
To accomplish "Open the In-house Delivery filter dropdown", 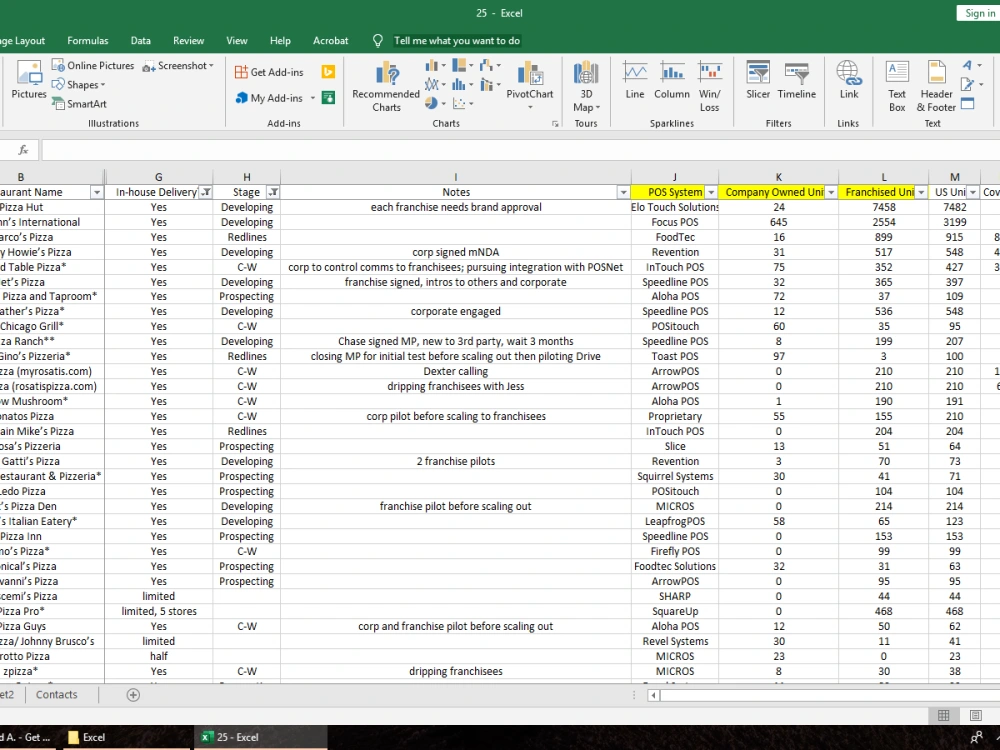I will 206,192.
